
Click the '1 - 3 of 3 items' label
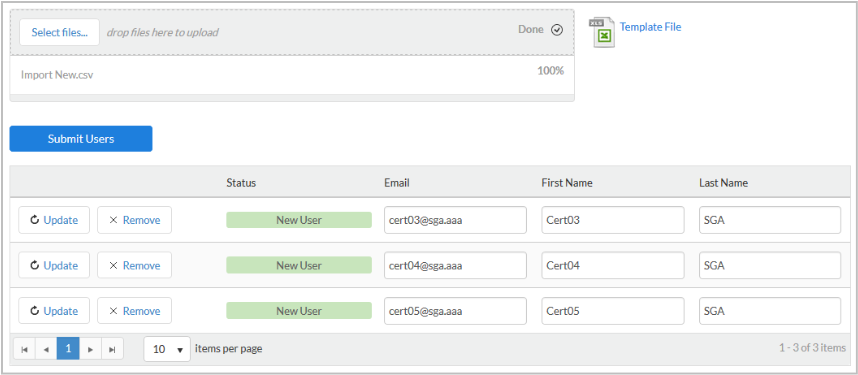coord(813,348)
